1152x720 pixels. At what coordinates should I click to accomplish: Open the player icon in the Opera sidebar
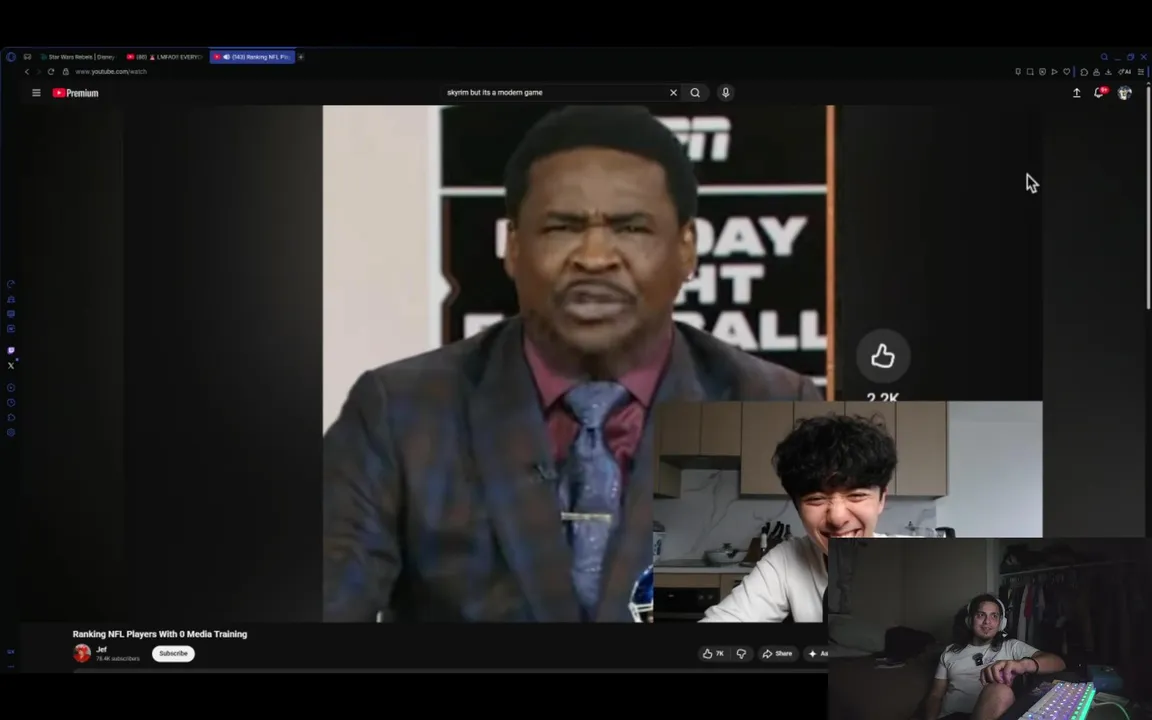click(11, 387)
